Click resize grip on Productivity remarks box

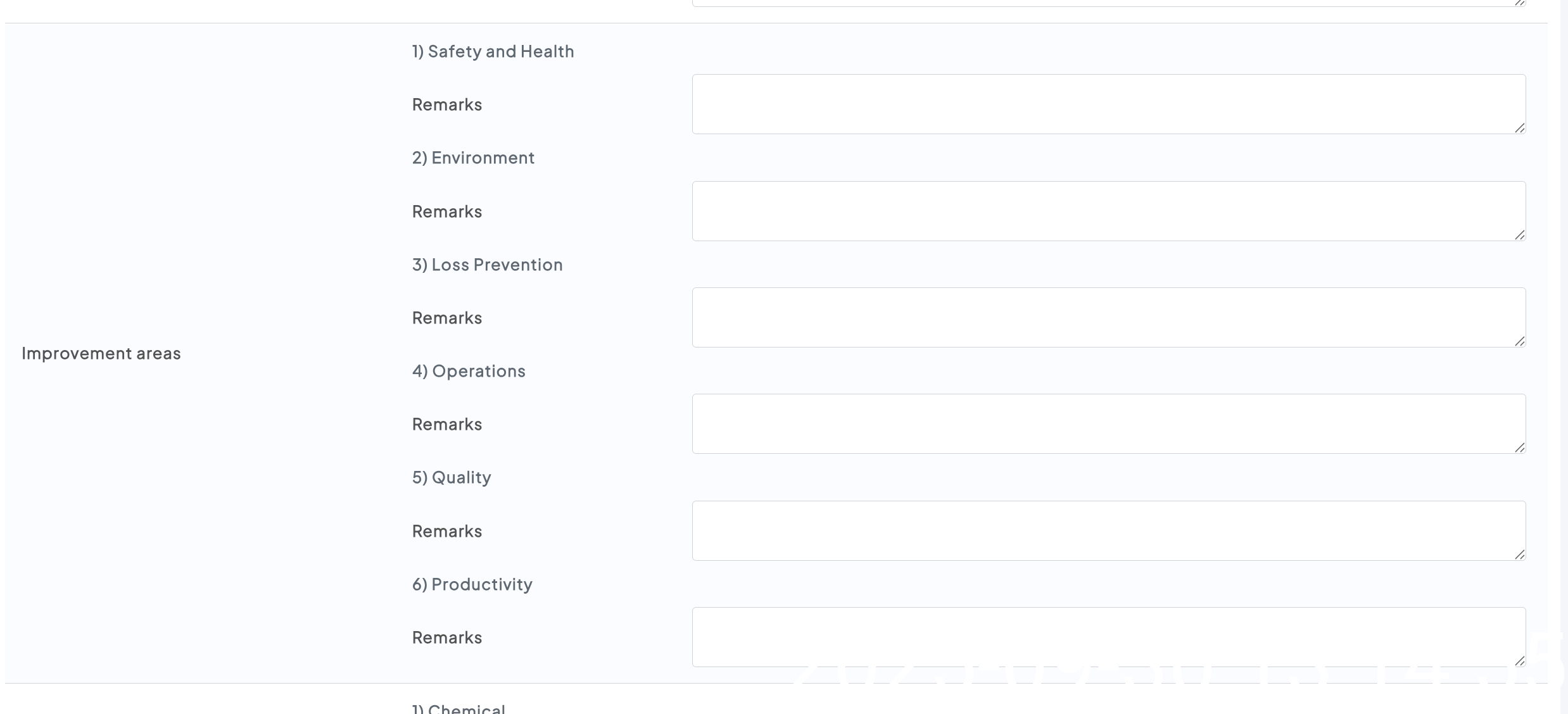coord(1519,661)
